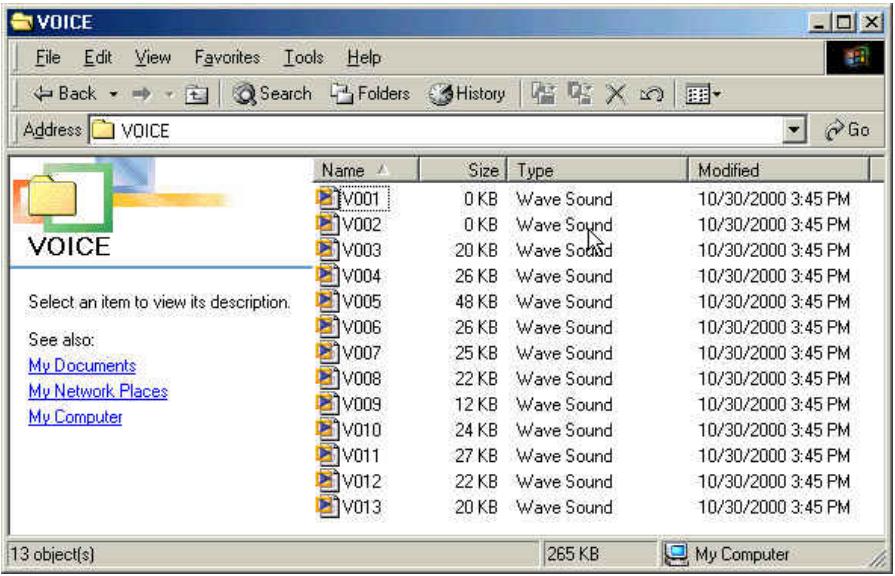The height and width of the screenshot is (576, 895).
Task: Sort by the Size column header
Action: 463,170
